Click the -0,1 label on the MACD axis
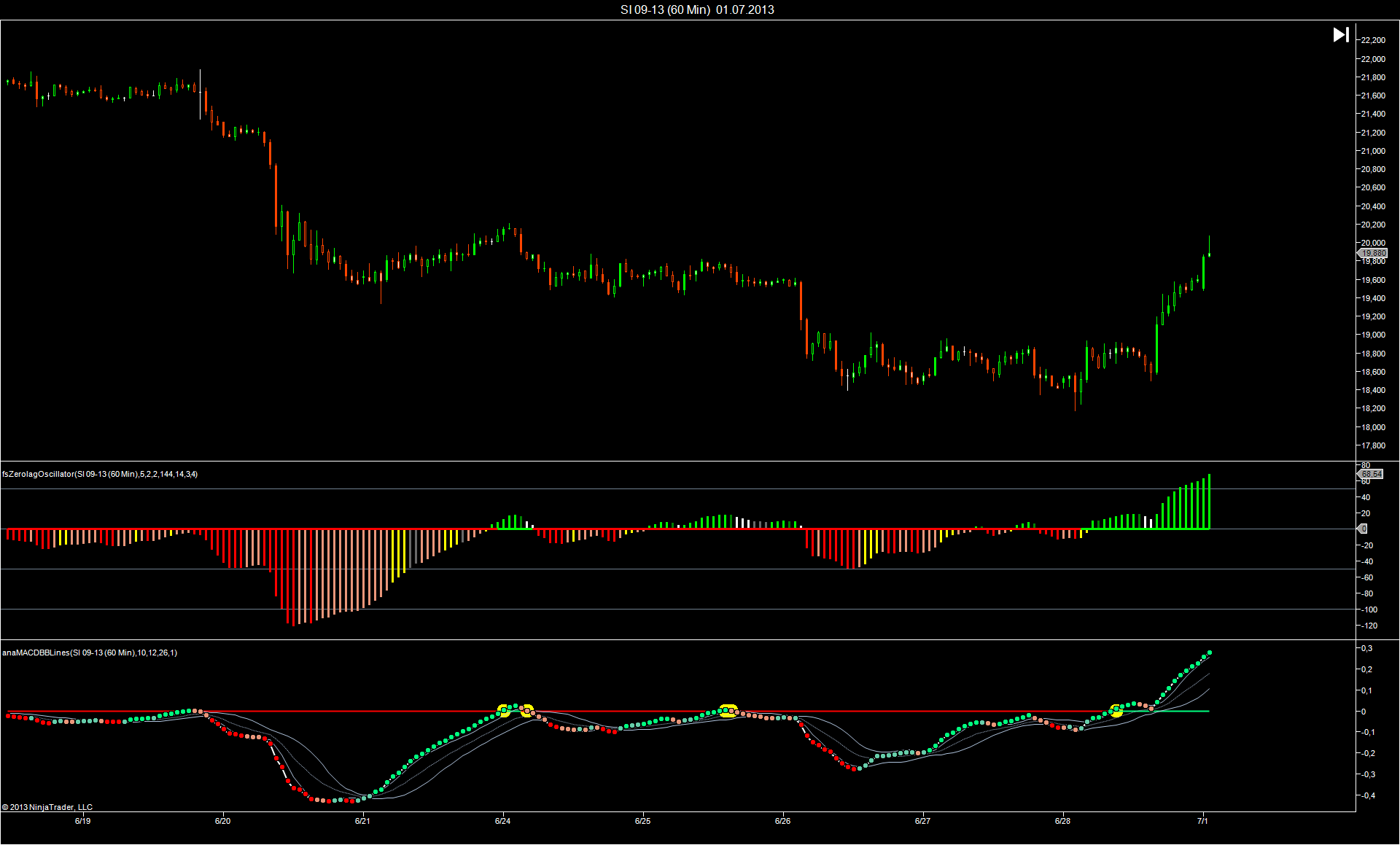This screenshot has width=1400, height=845. tap(1368, 732)
